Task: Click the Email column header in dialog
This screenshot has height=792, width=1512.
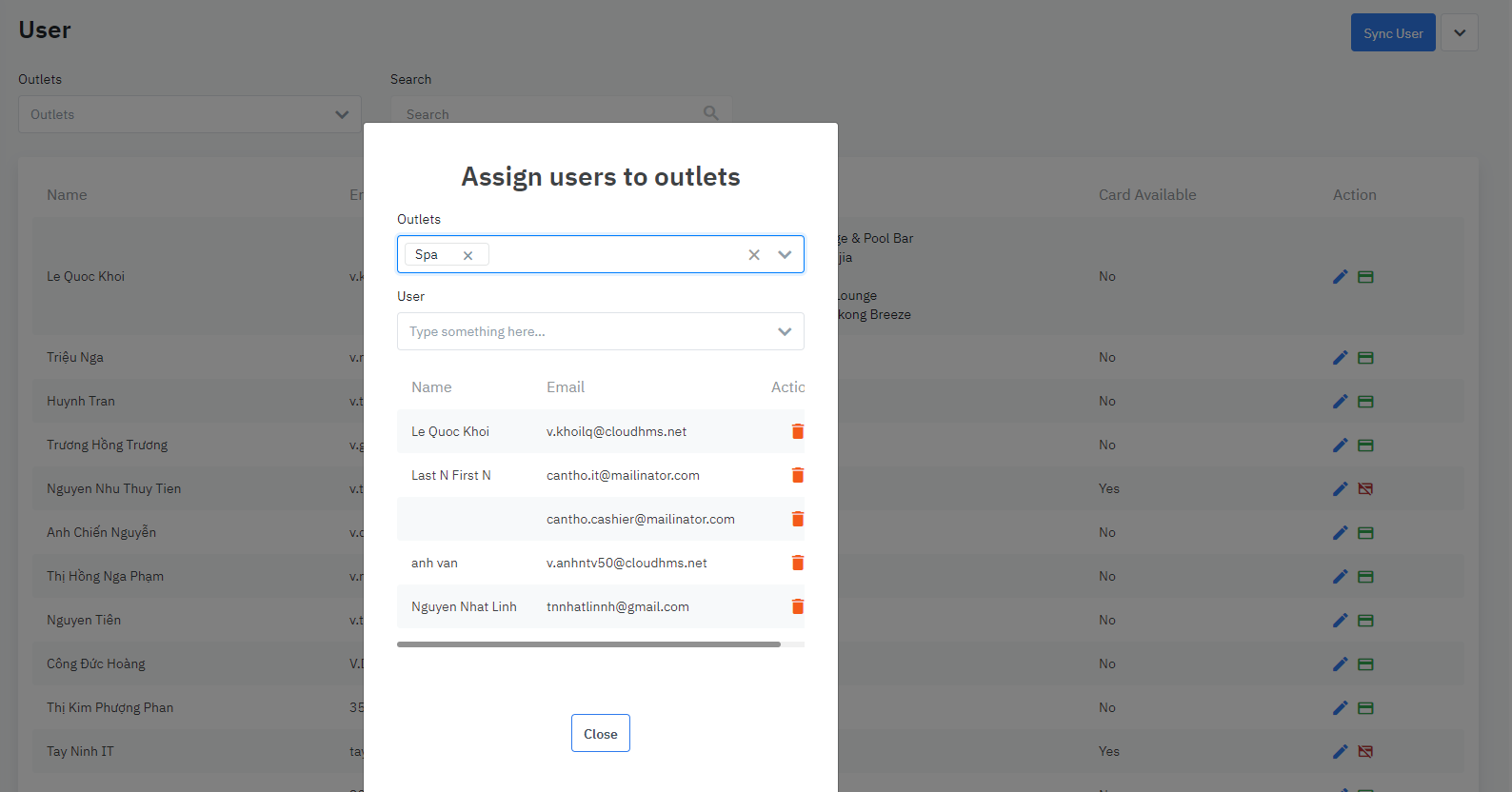Action: click(x=566, y=387)
